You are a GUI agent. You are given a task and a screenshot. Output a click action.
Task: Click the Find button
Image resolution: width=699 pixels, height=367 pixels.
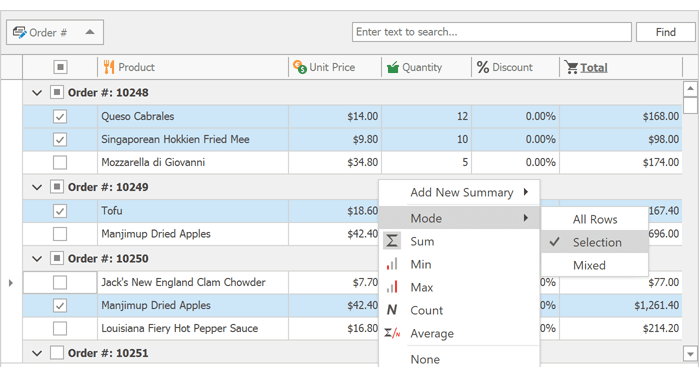click(x=666, y=32)
